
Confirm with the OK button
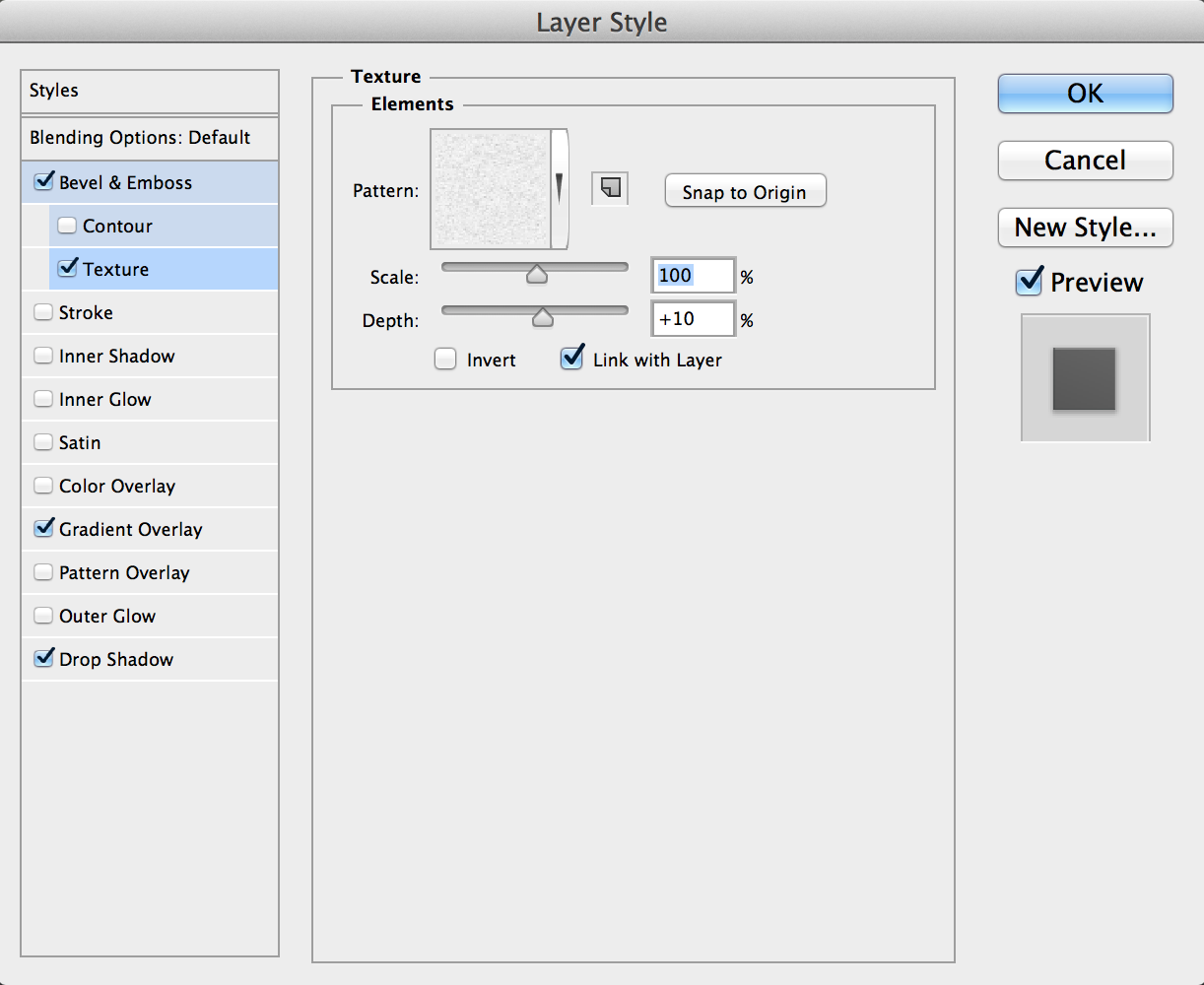point(1085,94)
